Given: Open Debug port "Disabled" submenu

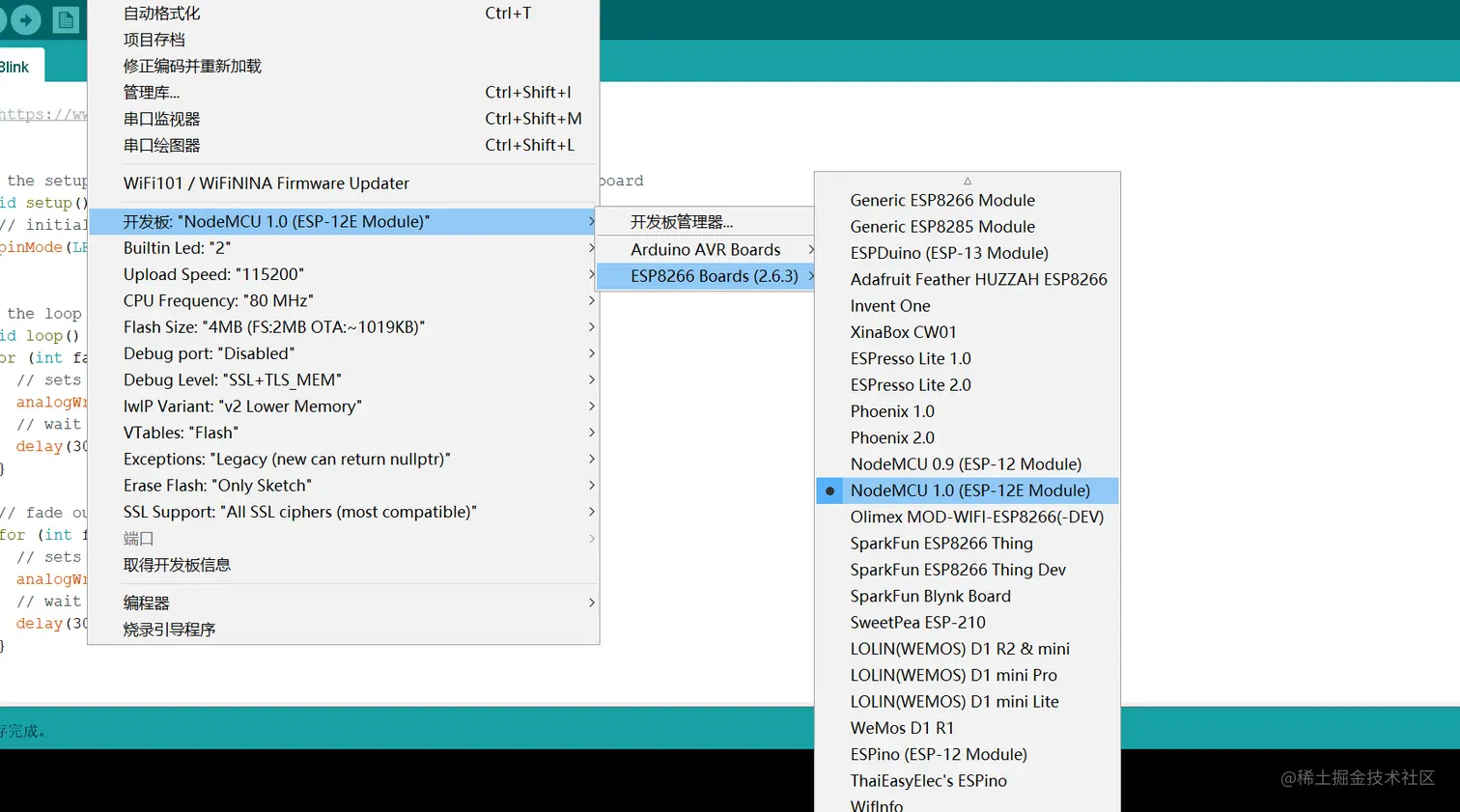Looking at the screenshot, I should coord(343,353).
